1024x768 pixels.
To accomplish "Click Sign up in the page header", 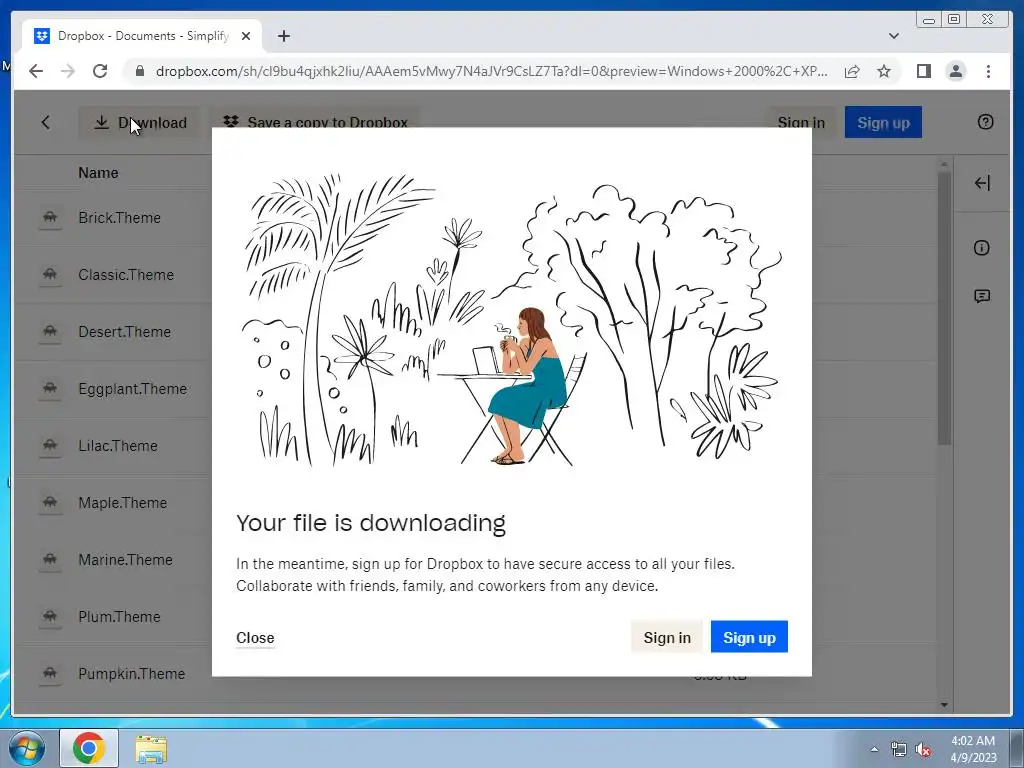I will pos(883,123).
